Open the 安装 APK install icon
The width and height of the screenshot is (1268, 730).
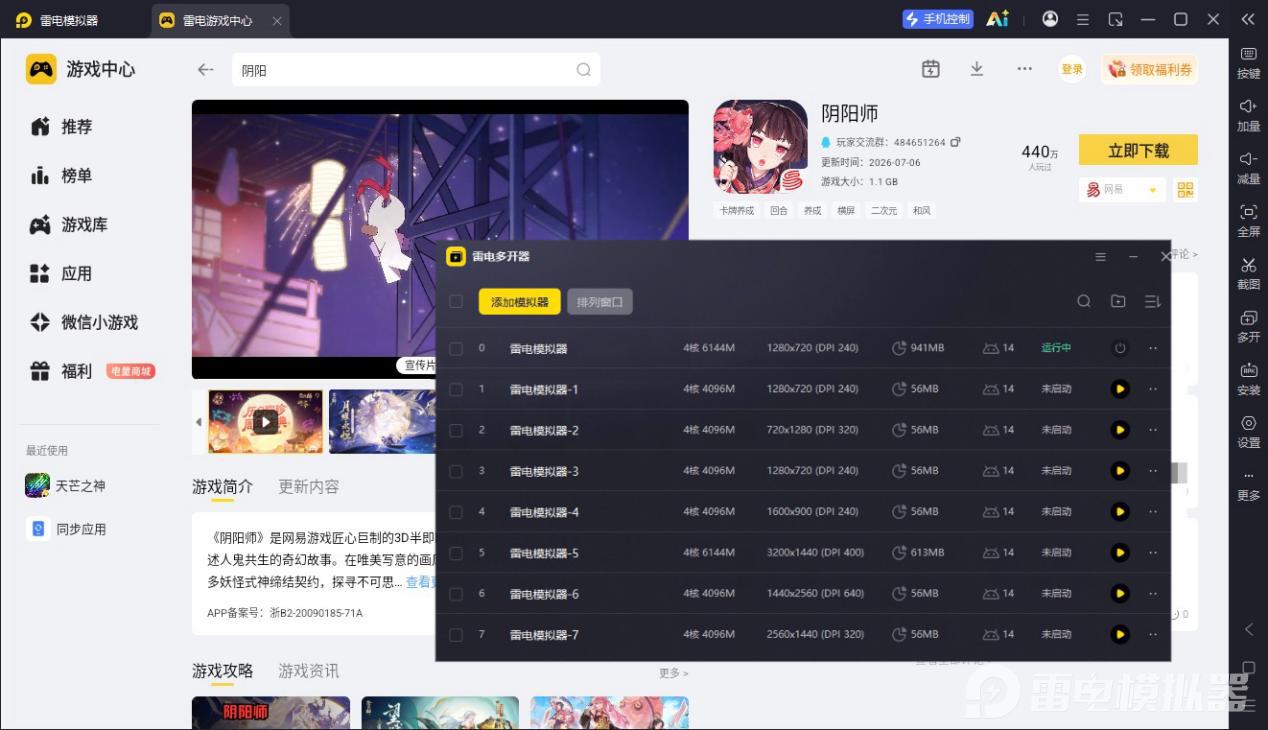(x=1248, y=378)
